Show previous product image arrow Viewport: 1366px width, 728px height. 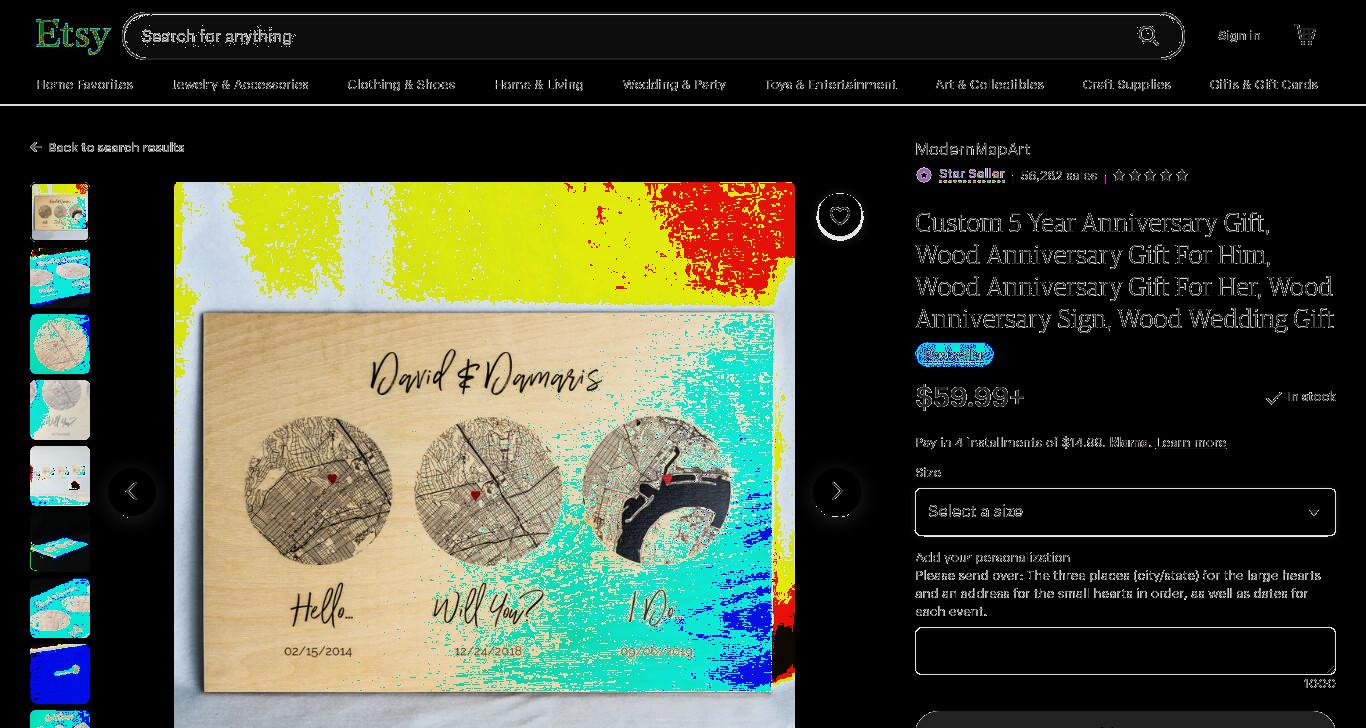[132, 492]
